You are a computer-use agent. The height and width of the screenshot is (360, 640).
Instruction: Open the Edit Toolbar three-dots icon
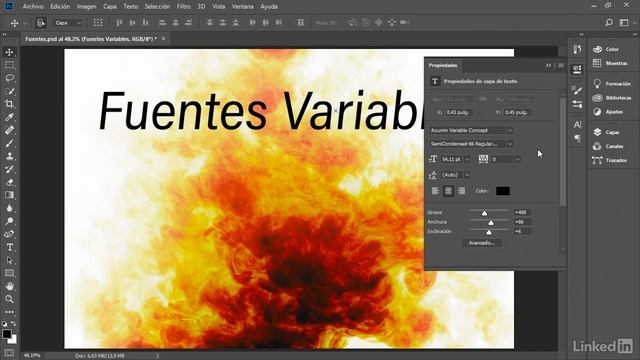click(9, 312)
